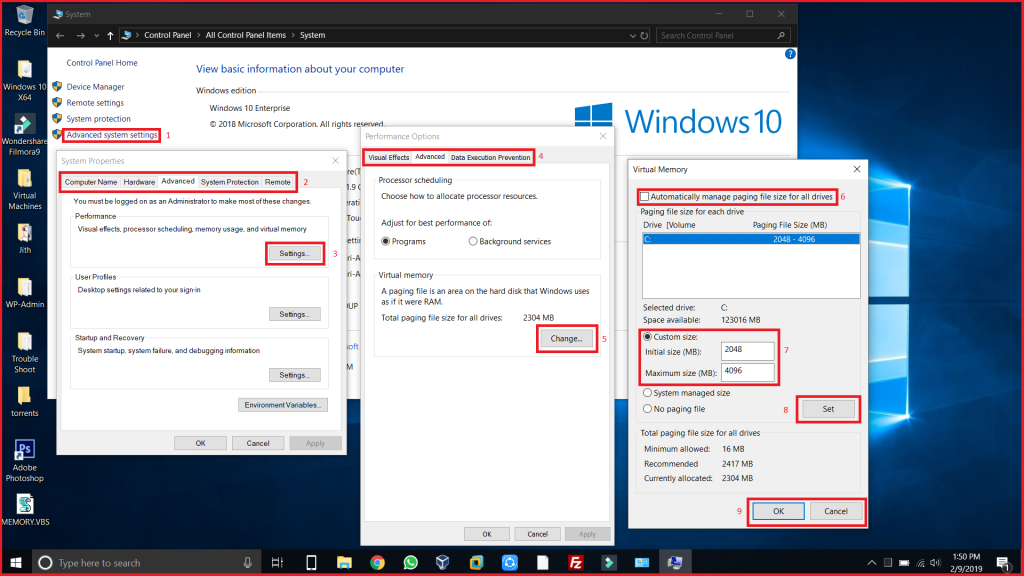Open the Data Execution Prevention tab
The width and height of the screenshot is (1024, 576).
coord(490,157)
